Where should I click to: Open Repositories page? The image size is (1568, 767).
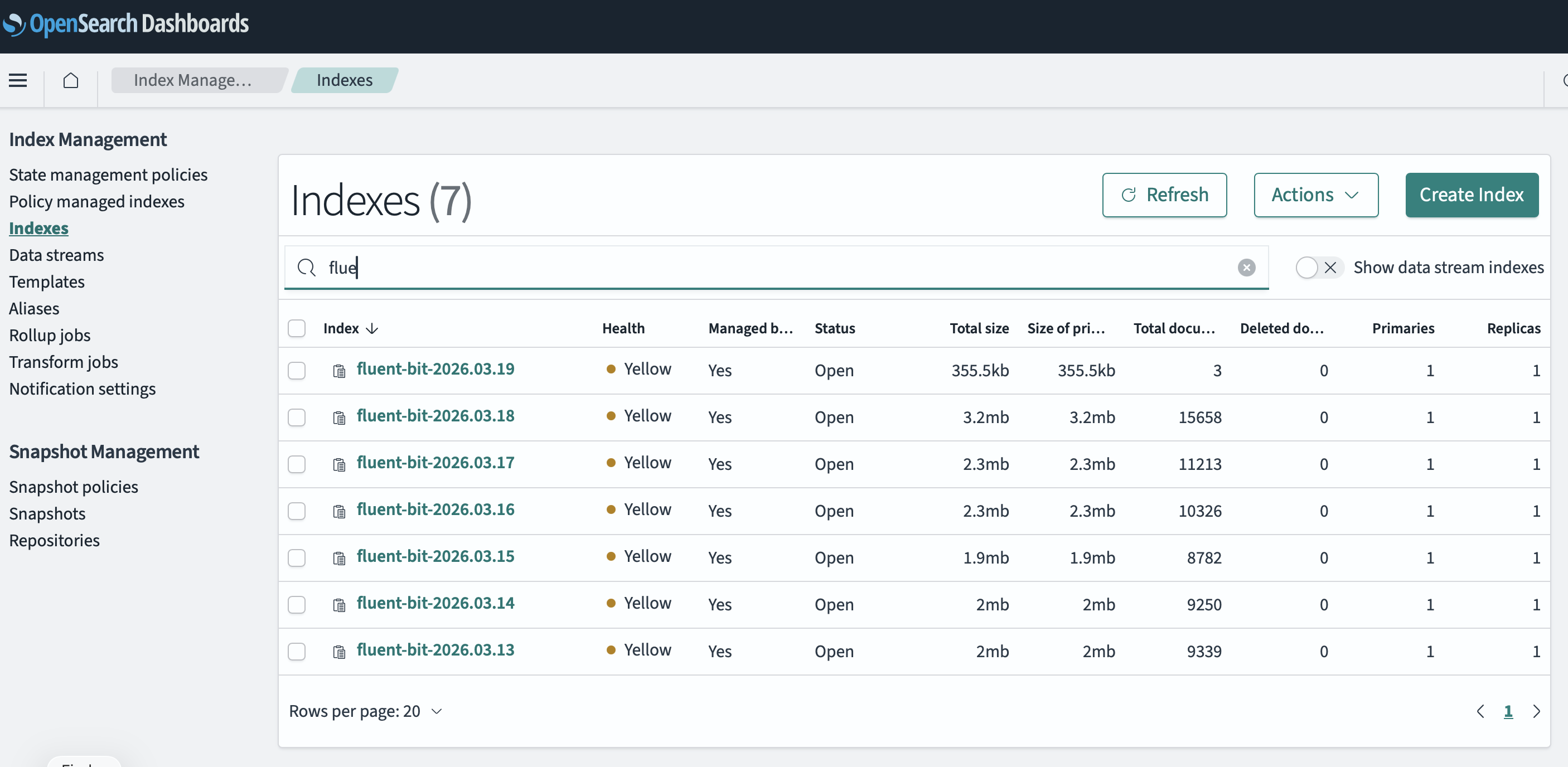(x=55, y=540)
